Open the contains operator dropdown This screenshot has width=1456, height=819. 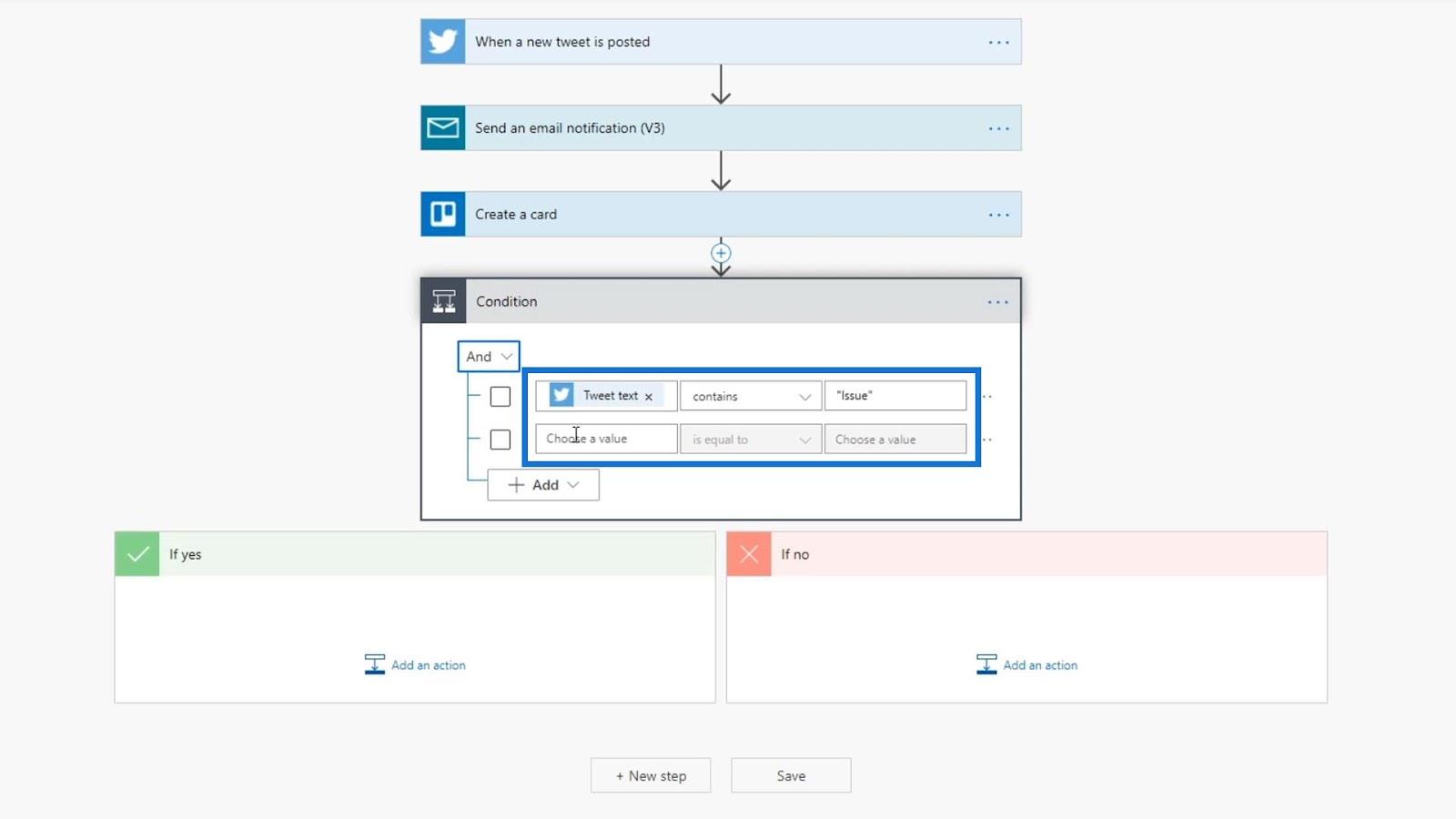pos(751,397)
